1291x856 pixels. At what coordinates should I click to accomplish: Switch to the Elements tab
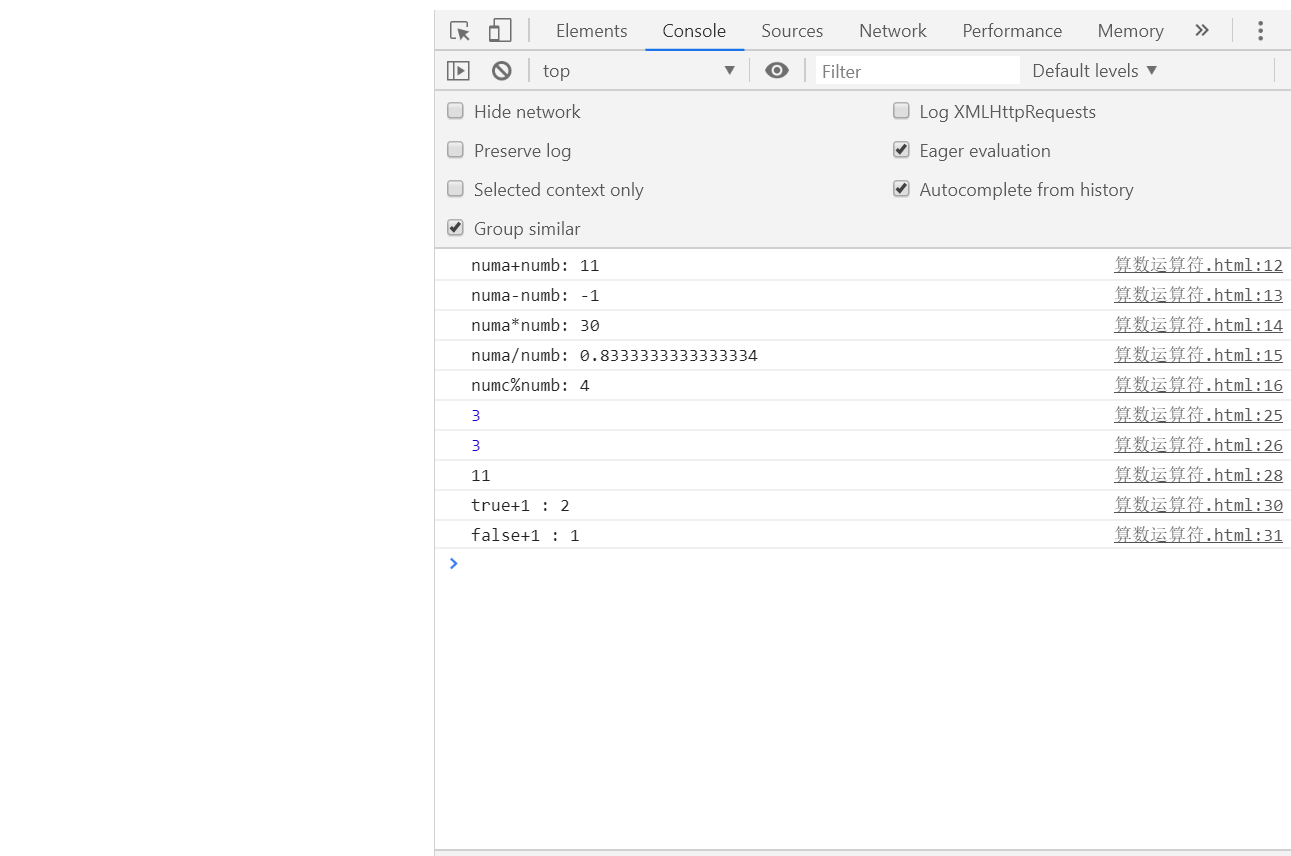(592, 31)
